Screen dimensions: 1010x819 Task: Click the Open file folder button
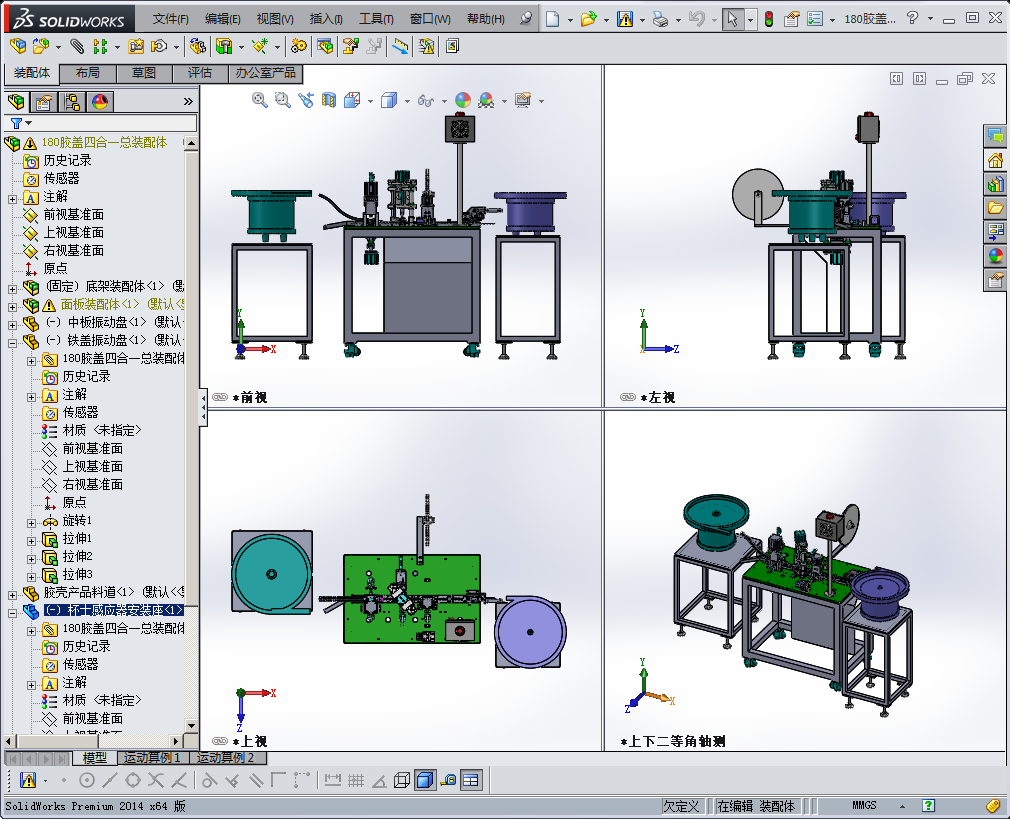(x=588, y=19)
